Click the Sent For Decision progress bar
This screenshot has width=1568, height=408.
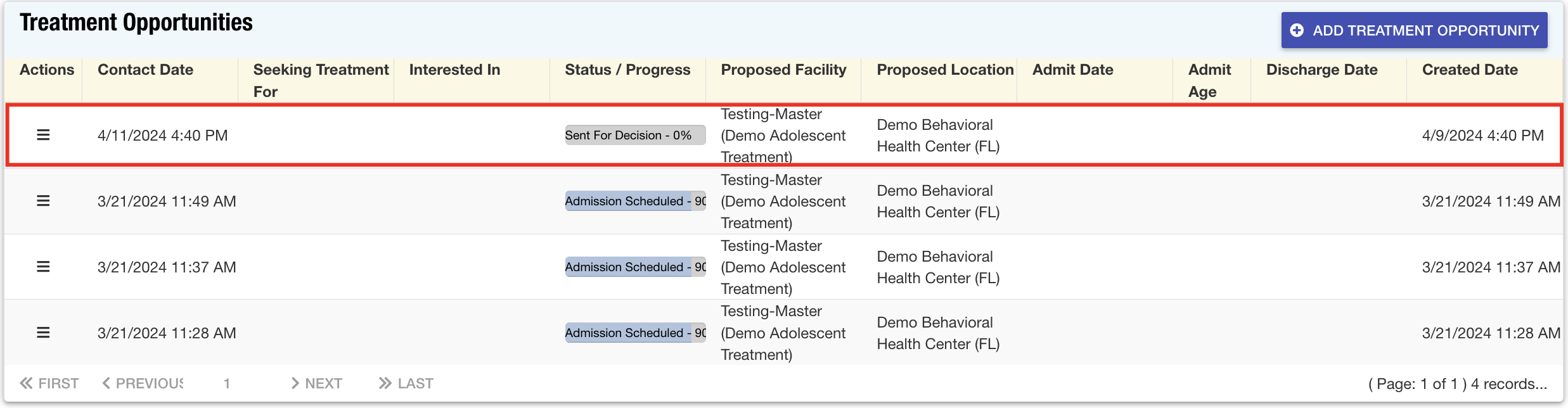point(634,135)
